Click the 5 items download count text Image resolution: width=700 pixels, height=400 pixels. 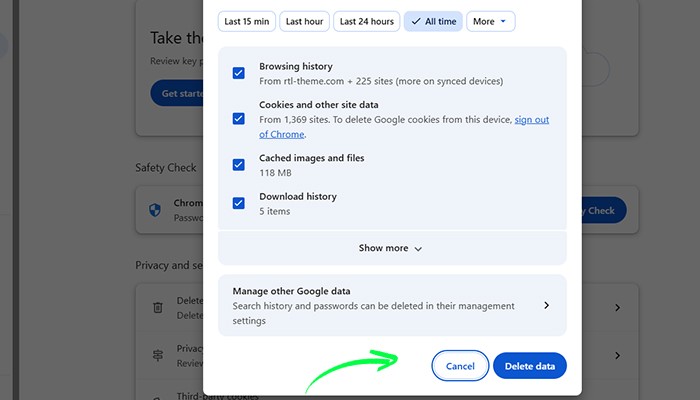coord(275,211)
